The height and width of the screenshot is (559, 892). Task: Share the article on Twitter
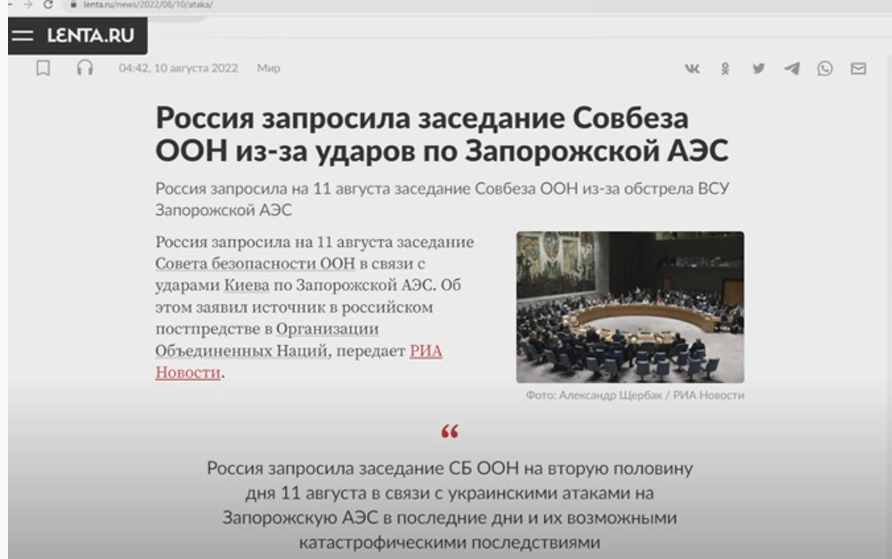pyautogui.click(x=758, y=69)
